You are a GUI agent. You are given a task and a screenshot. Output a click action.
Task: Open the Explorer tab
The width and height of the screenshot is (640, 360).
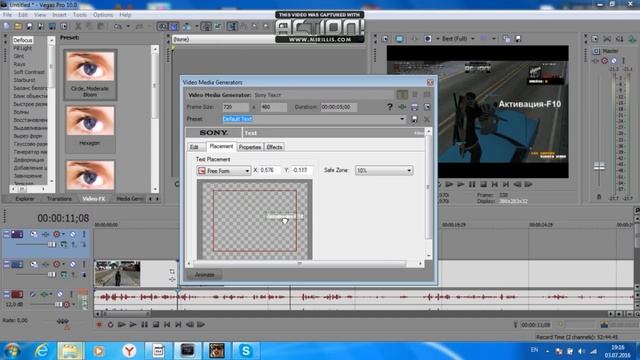(x=25, y=199)
